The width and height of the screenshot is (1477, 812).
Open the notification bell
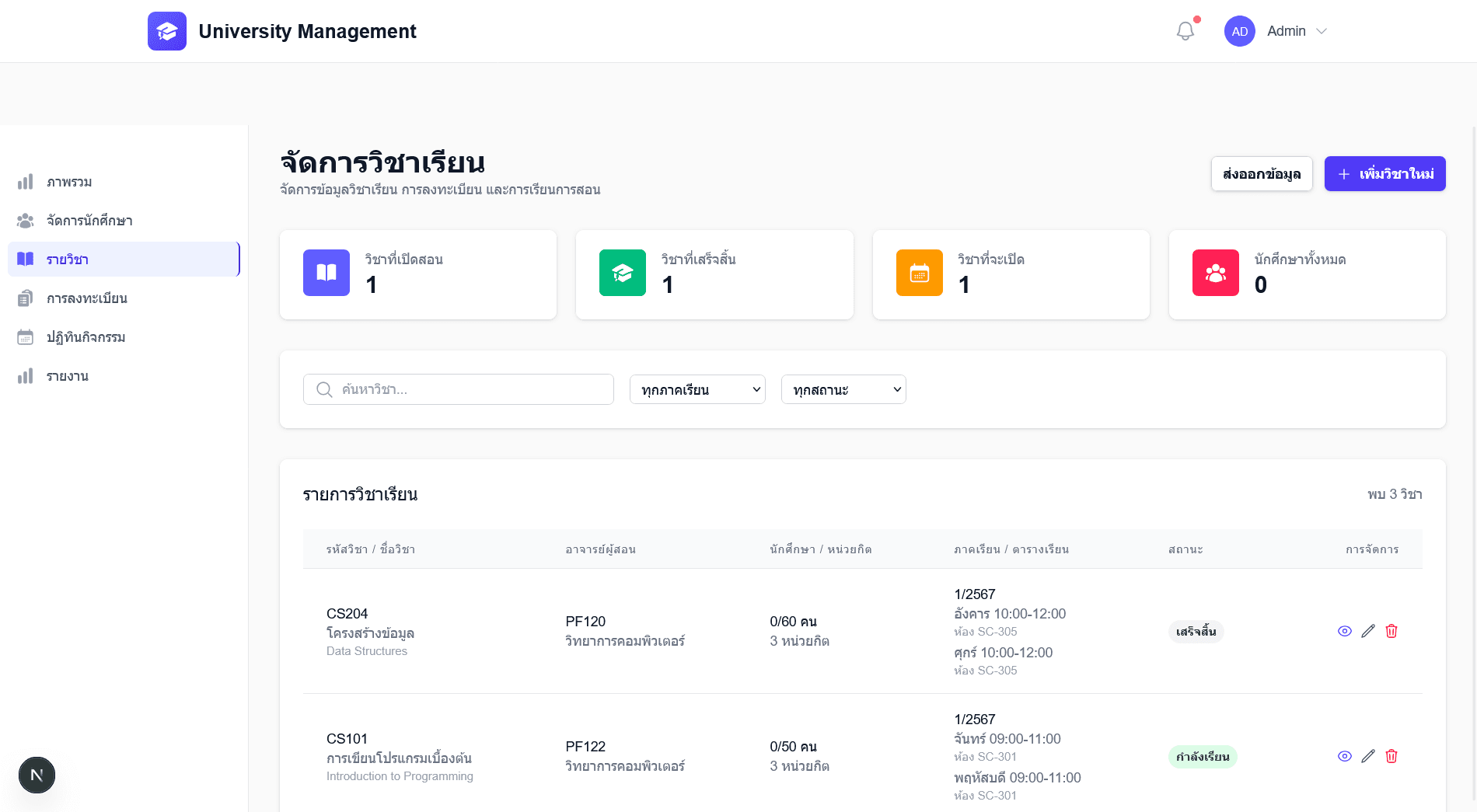coord(1185,31)
